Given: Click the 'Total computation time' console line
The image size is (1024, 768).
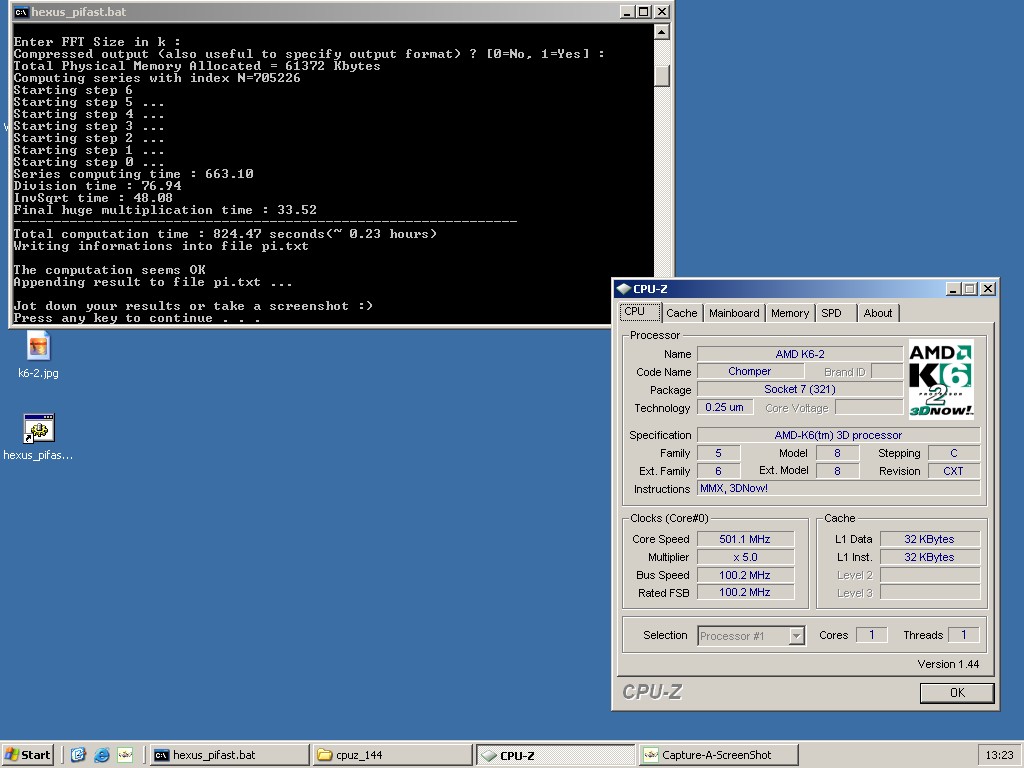Looking at the screenshot, I should tap(225, 234).
